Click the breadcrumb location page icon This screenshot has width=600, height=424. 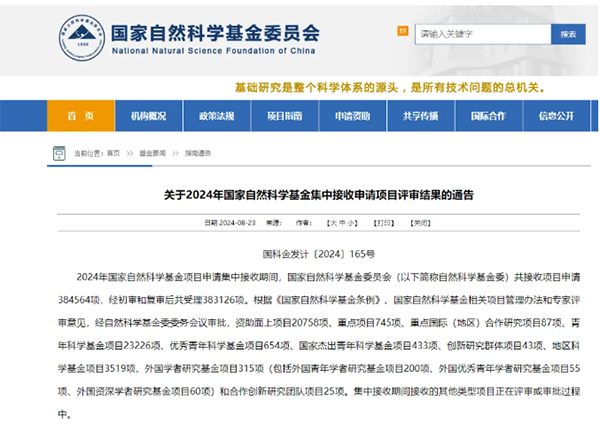(59, 153)
